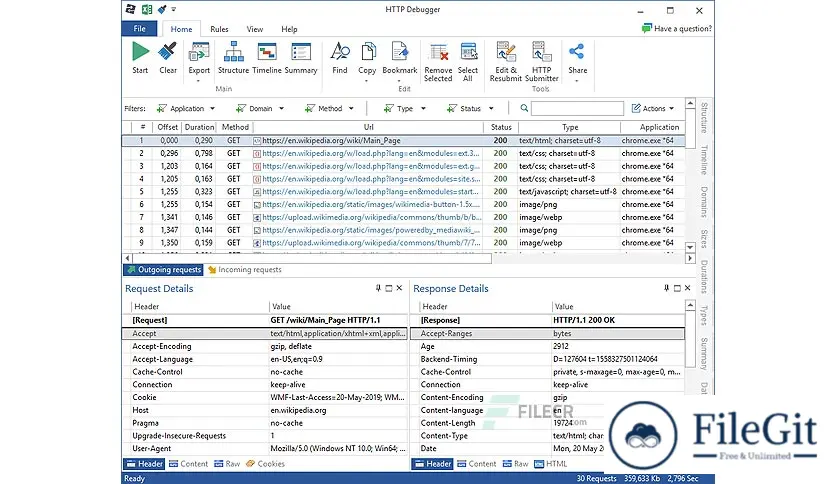836x484 pixels.
Task: Switch to the Rules ribbon tab
Action: tap(219, 29)
